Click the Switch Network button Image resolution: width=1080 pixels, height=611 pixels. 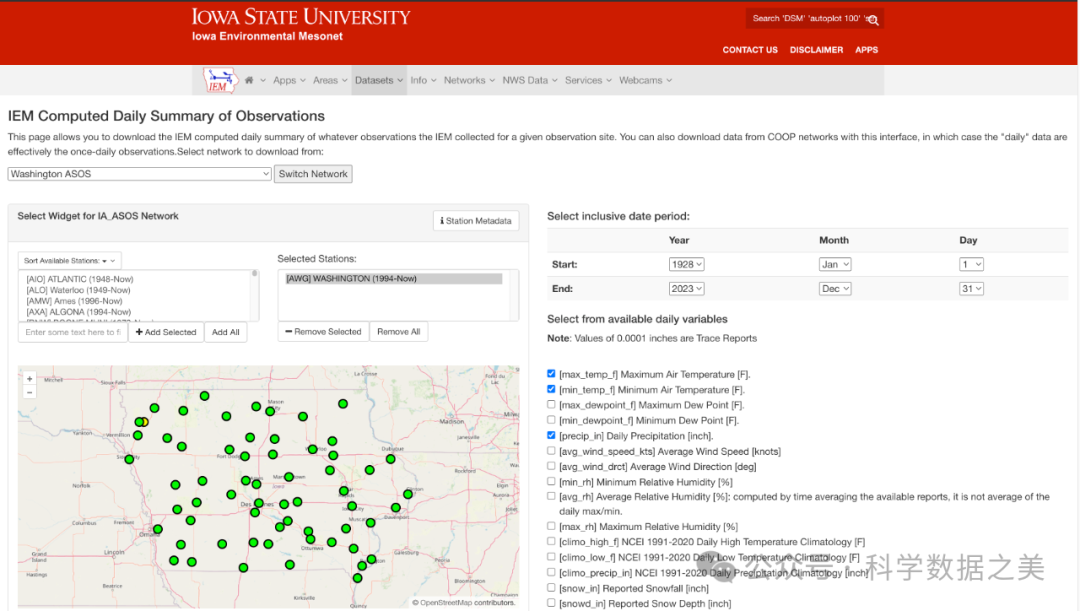click(x=313, y=174)
